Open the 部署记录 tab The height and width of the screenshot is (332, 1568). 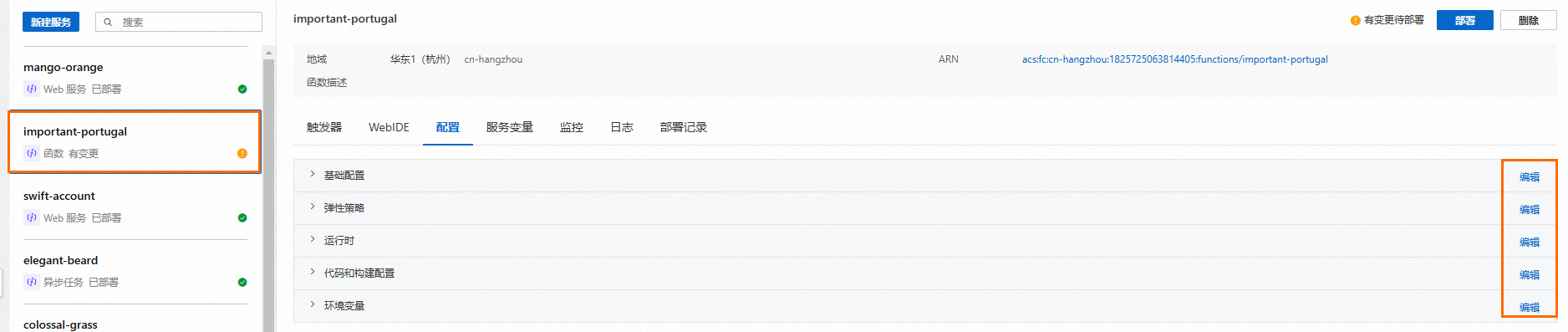point(683,127)
